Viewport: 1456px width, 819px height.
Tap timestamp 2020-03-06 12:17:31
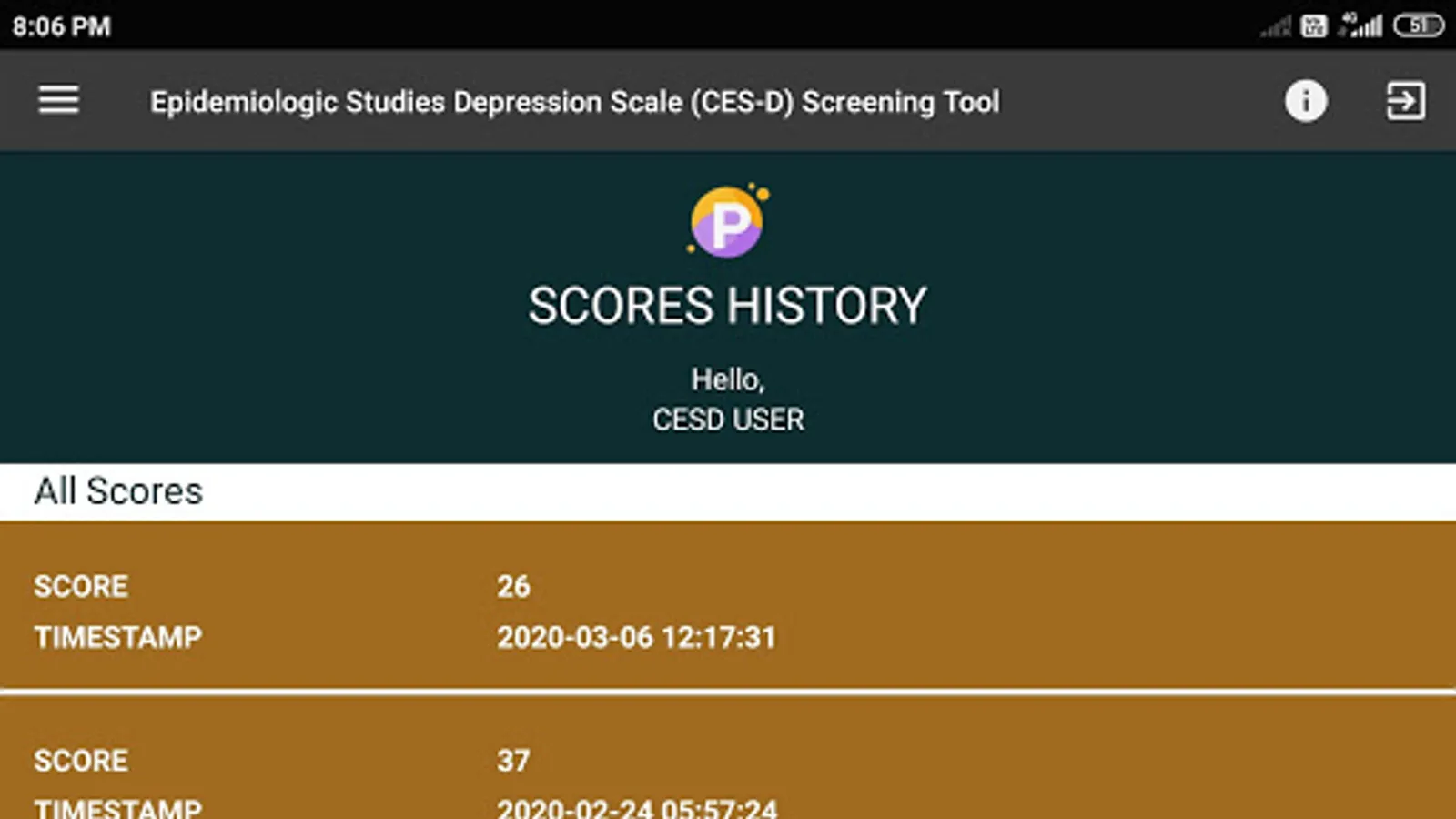point(636,637)
